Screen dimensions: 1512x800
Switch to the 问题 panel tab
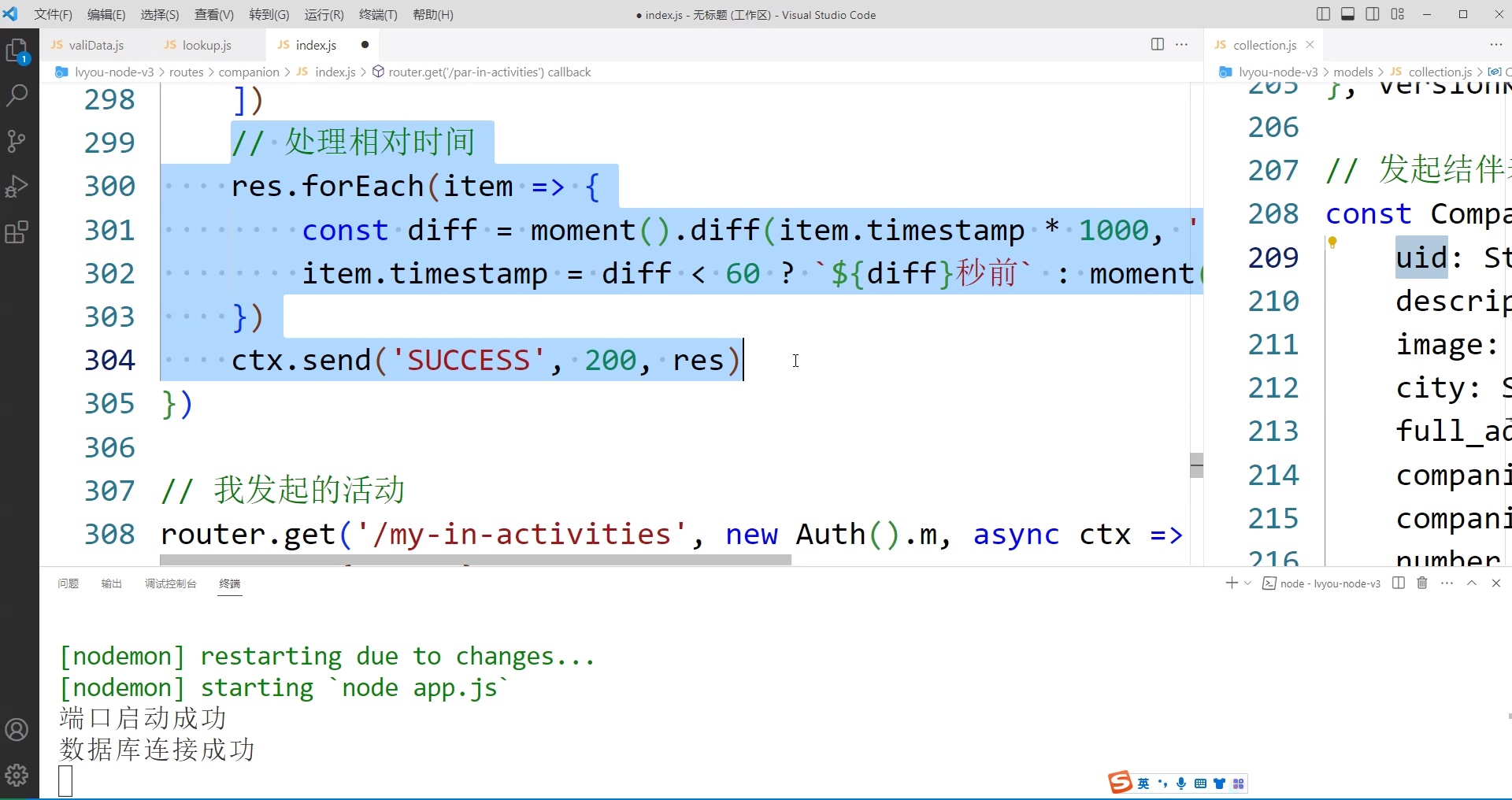pyautogui.click(x=69, y=583)
